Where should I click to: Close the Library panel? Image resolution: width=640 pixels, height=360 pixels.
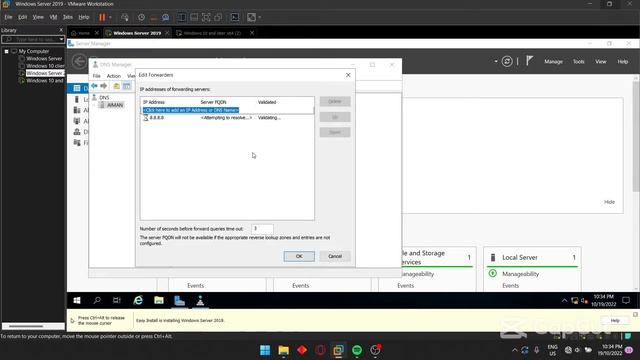point(61,30)
